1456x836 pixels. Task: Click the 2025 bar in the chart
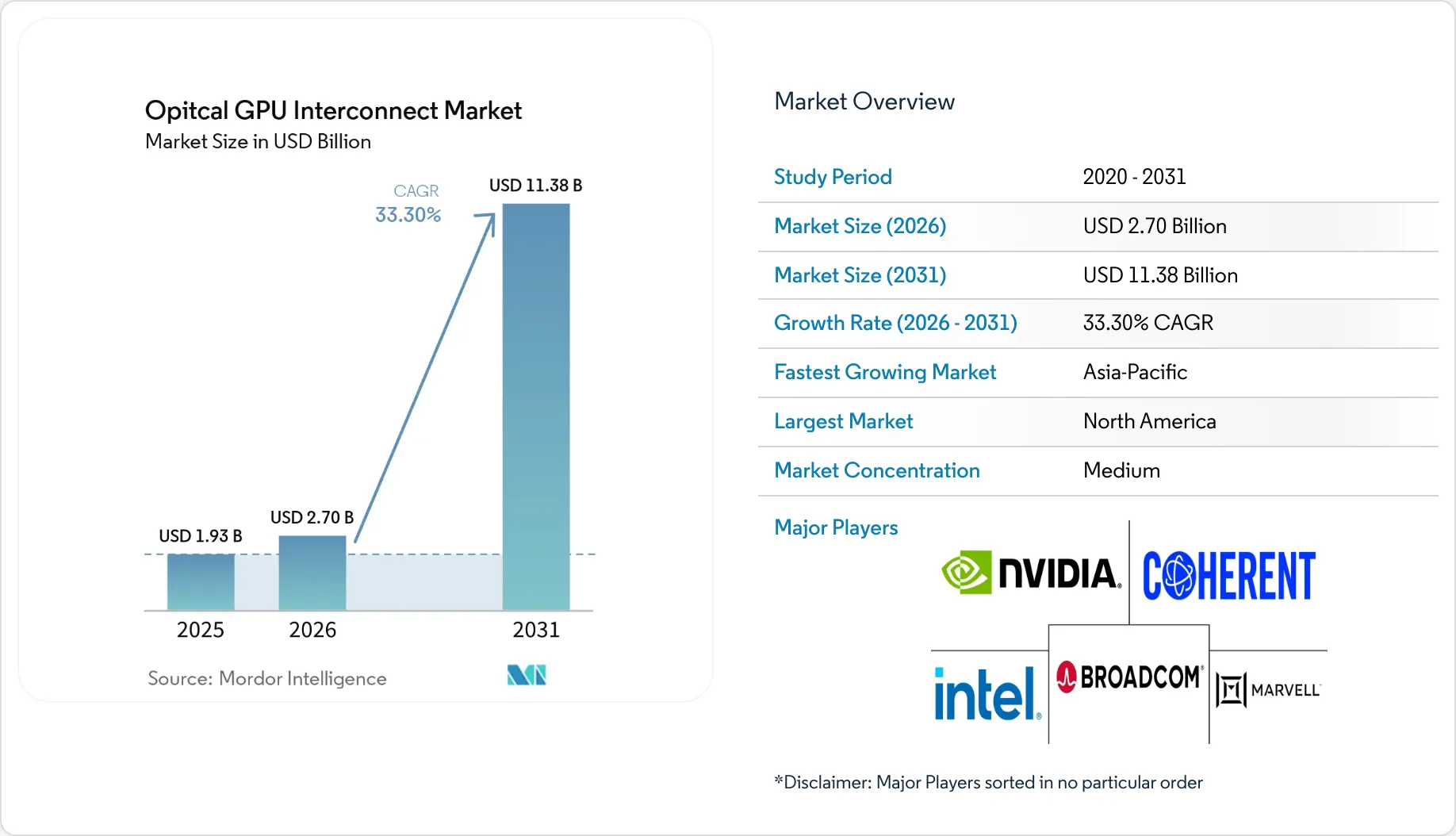tap(201, 582)
